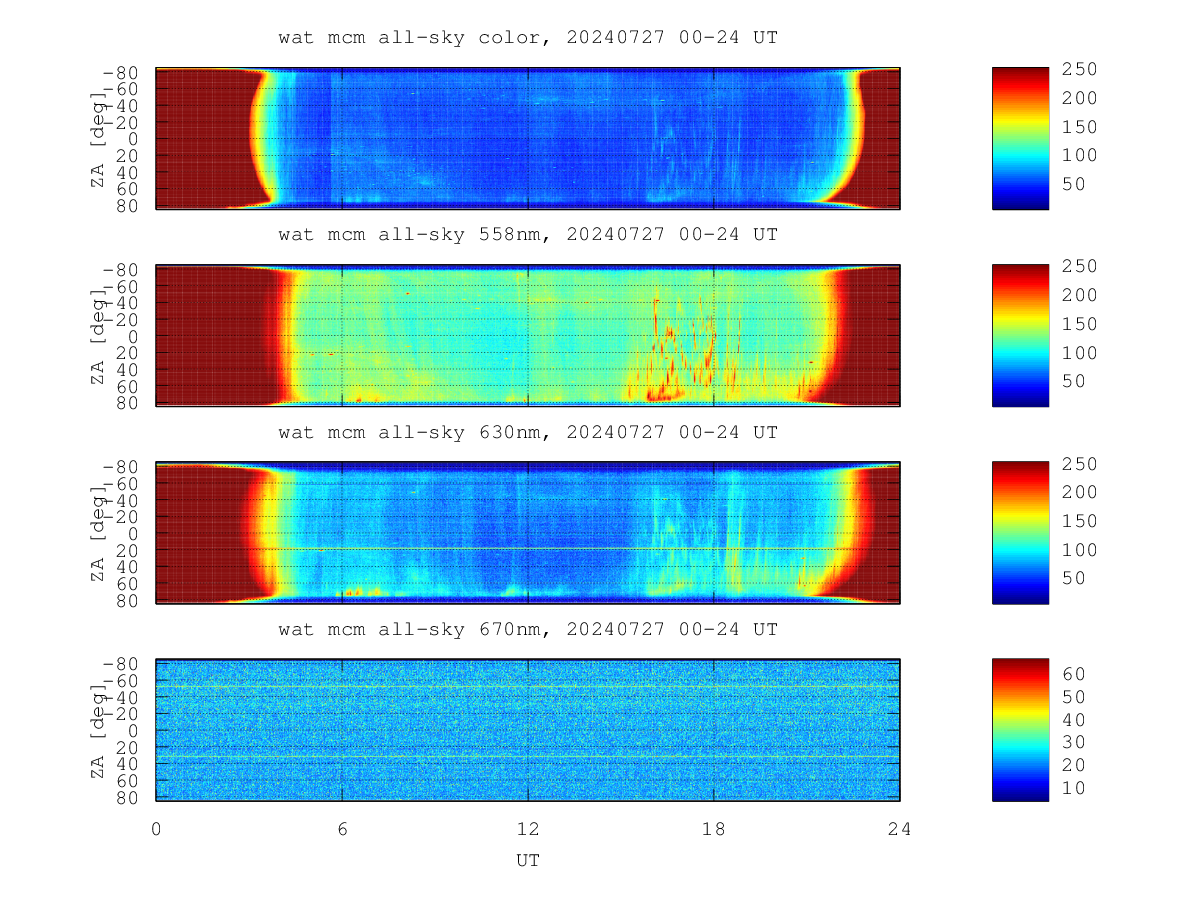Click '10' on the 670nm colorbar

1074,788
